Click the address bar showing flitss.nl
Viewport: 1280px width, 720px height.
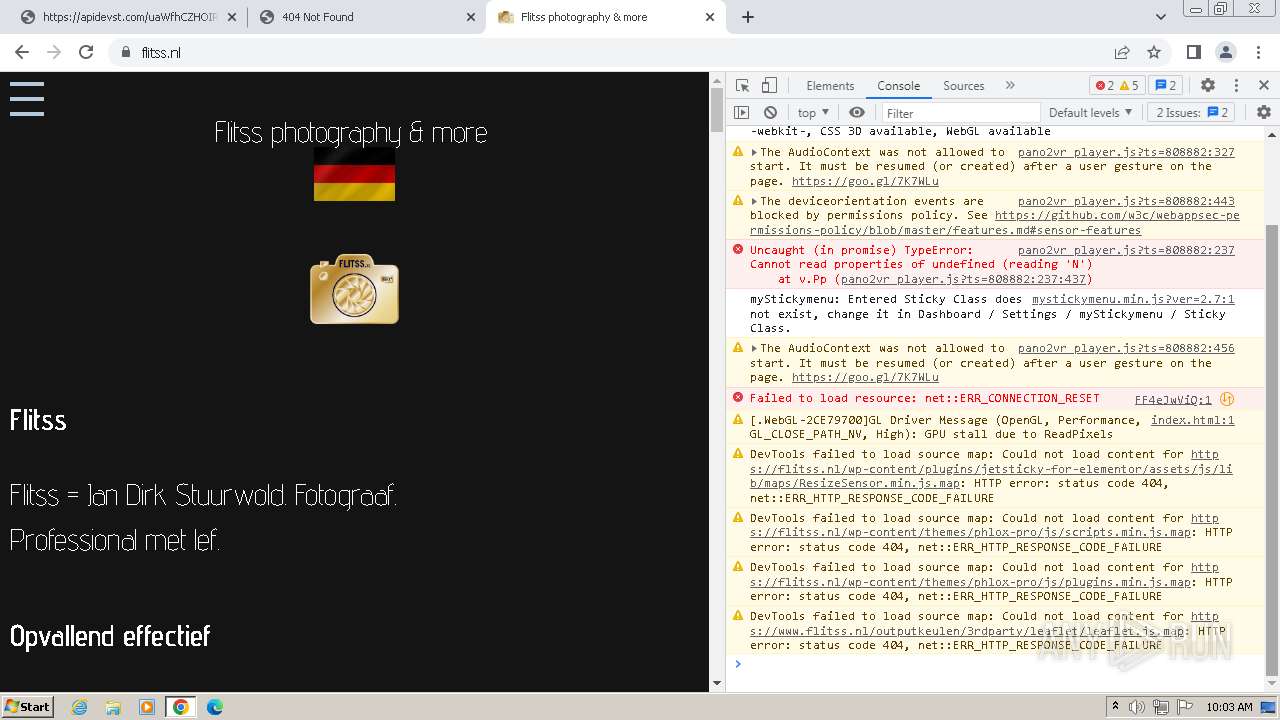[610, 53]
